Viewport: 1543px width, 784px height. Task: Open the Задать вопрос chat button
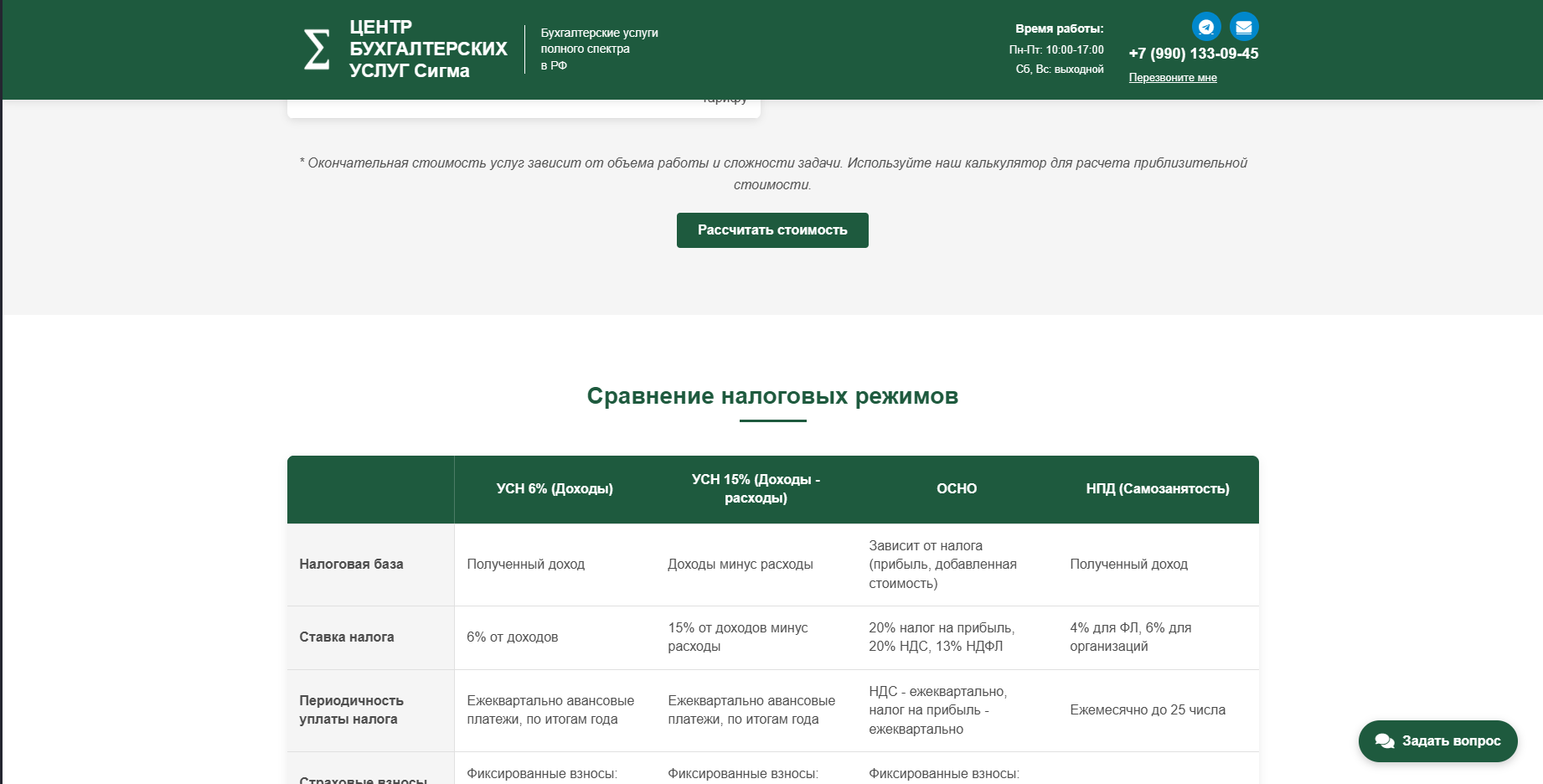point(1438,741)
